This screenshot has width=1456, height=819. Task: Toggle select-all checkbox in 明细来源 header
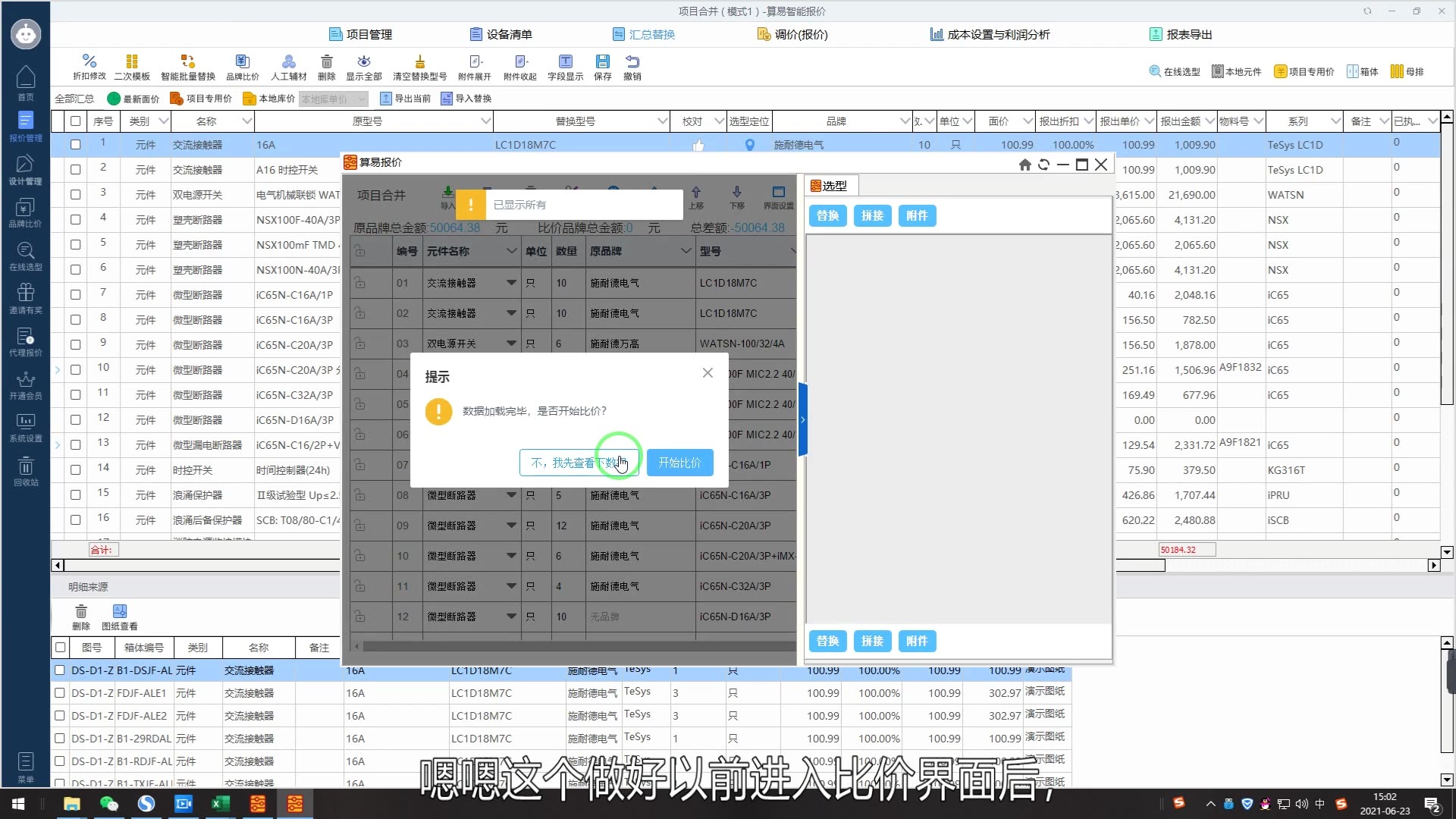[x=60, y=647]
